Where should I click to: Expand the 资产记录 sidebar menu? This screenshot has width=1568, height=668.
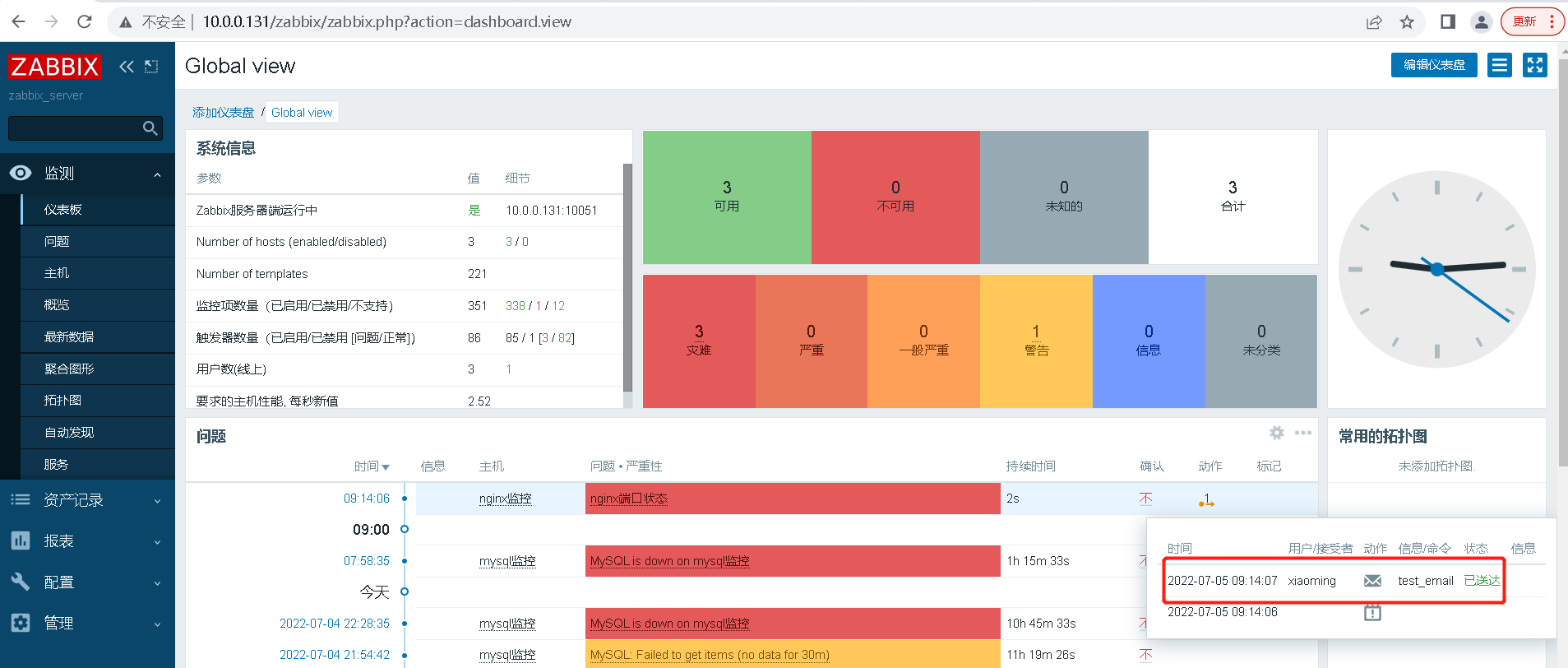coord(87,500)
